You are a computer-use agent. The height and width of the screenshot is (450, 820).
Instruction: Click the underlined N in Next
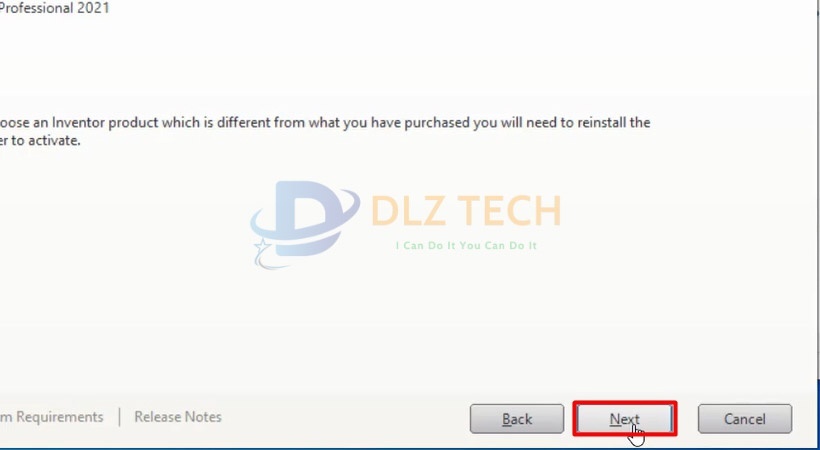tap(614, 419)
